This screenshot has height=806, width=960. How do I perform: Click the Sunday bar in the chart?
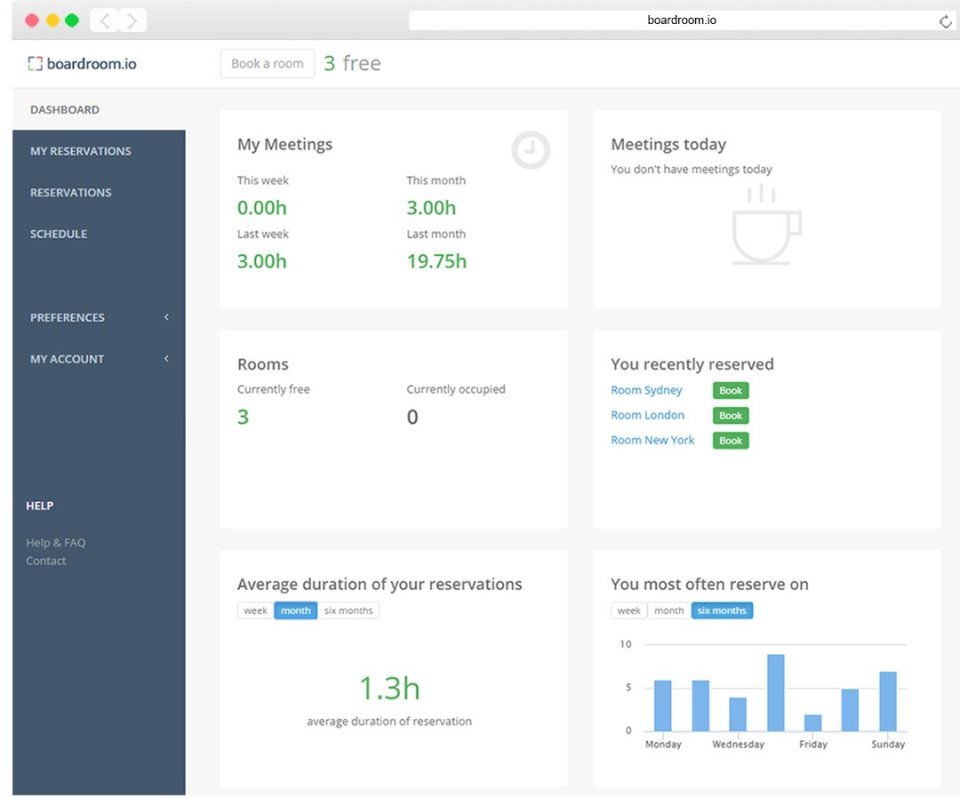(x=888, y=701)
